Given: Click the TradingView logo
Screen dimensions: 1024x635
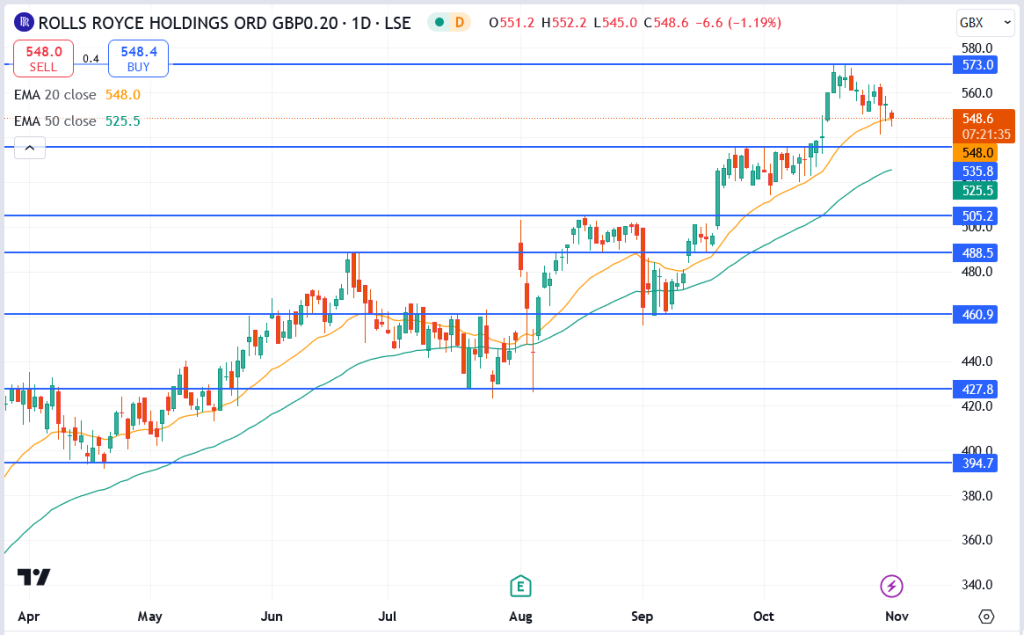Looking at the screenshot, I should pos(33,577).
